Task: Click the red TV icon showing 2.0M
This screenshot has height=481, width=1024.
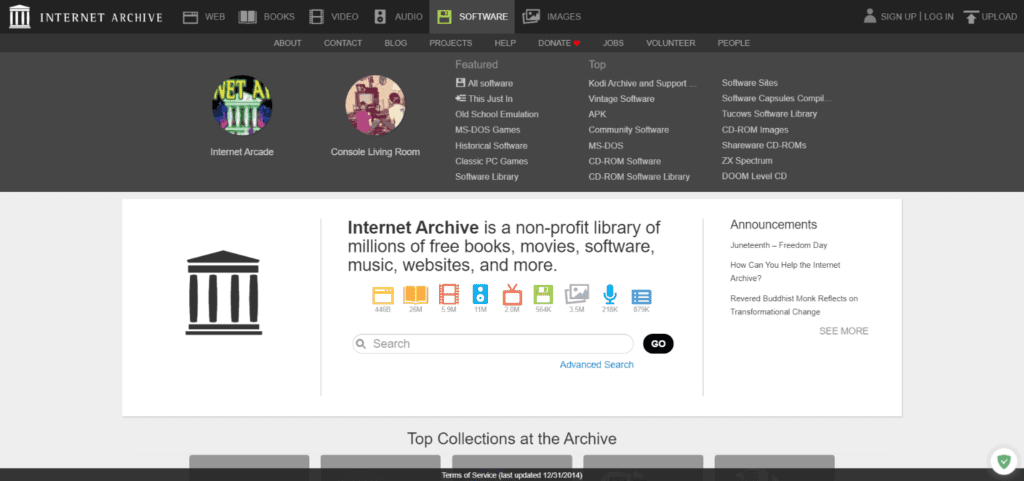Action: tap(512, 294)
